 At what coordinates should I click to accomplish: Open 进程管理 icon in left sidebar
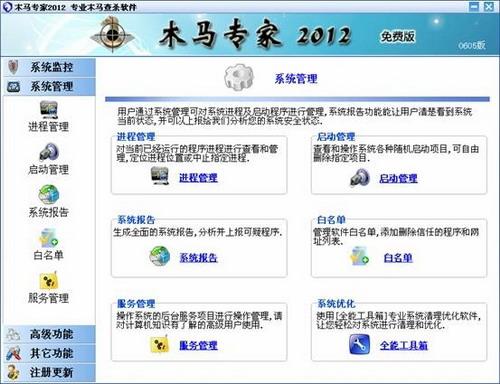tap(49, 110)
